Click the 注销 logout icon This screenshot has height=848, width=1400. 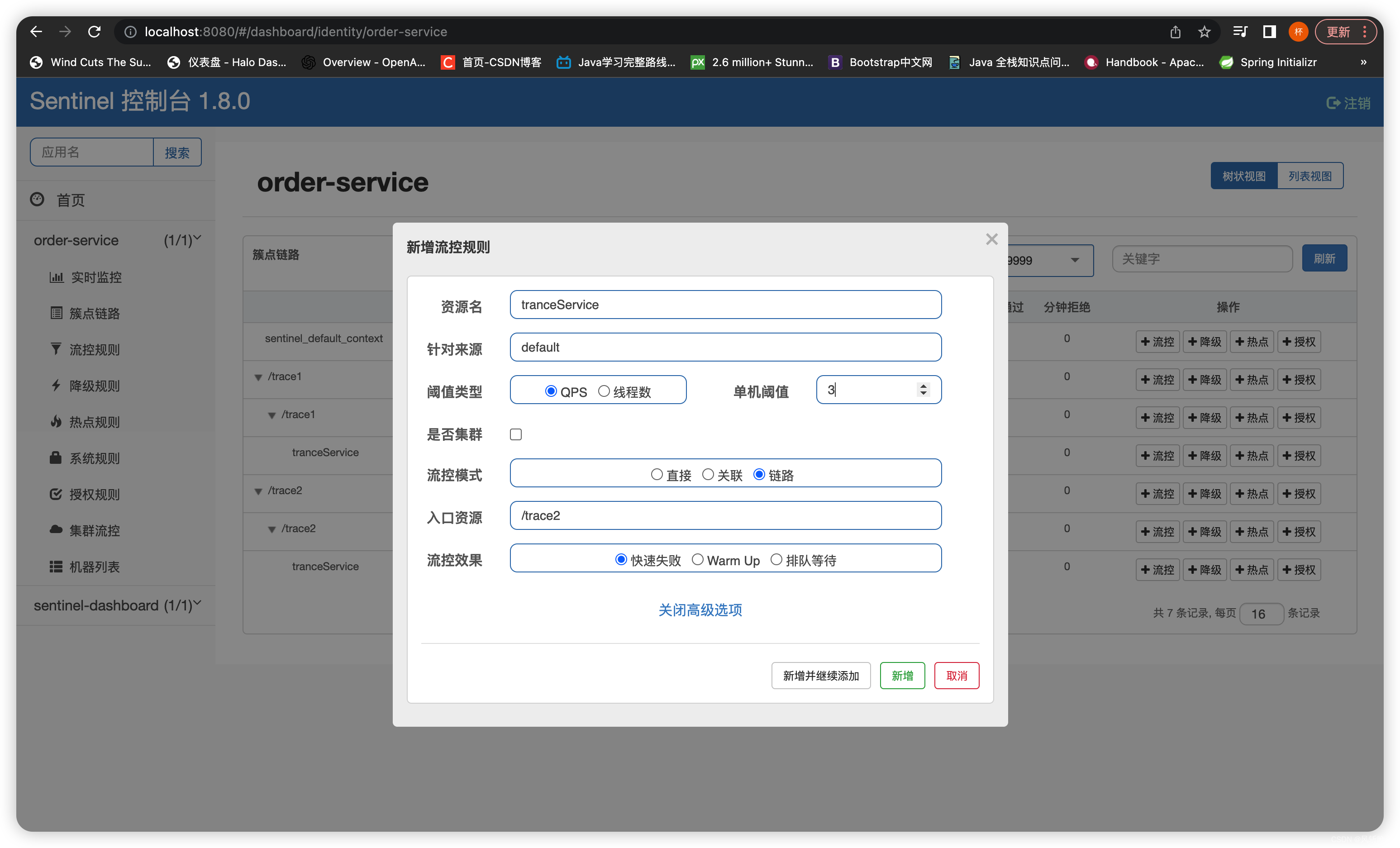click(x=1333, y=103)
